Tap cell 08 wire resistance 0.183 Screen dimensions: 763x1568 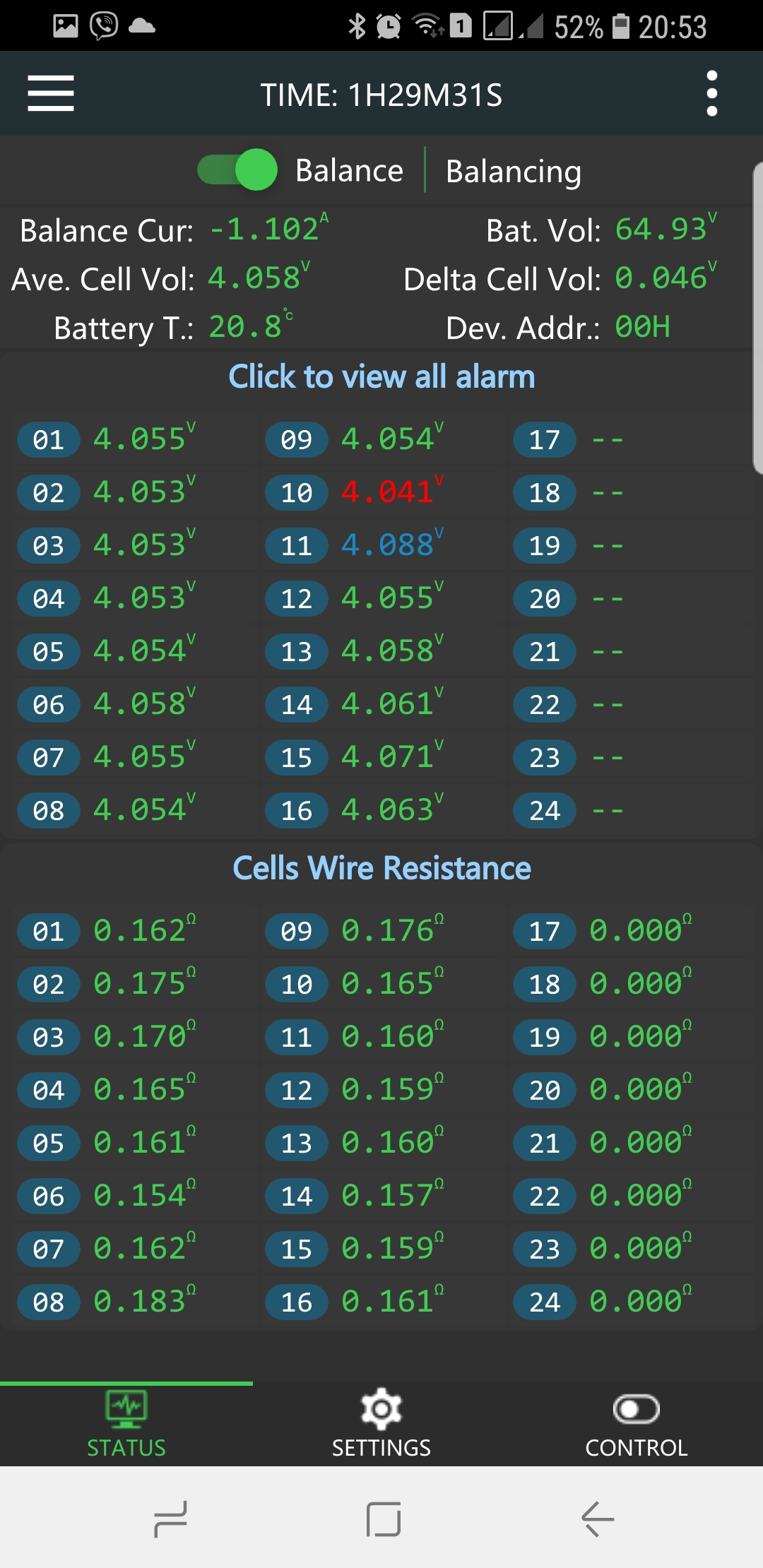(x=140, y=1302)
